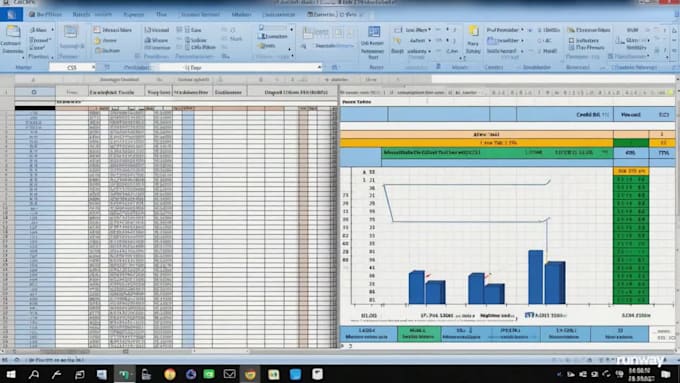Select the tallest blue bar in the chart
This screenshot has height=383, width=680.
[x=536, y=277]
